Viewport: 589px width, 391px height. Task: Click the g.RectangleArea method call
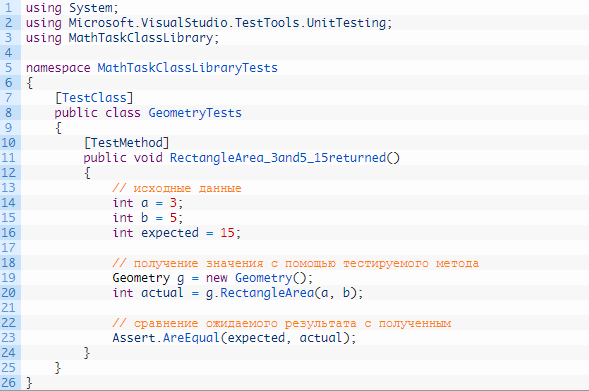point(260,293)
